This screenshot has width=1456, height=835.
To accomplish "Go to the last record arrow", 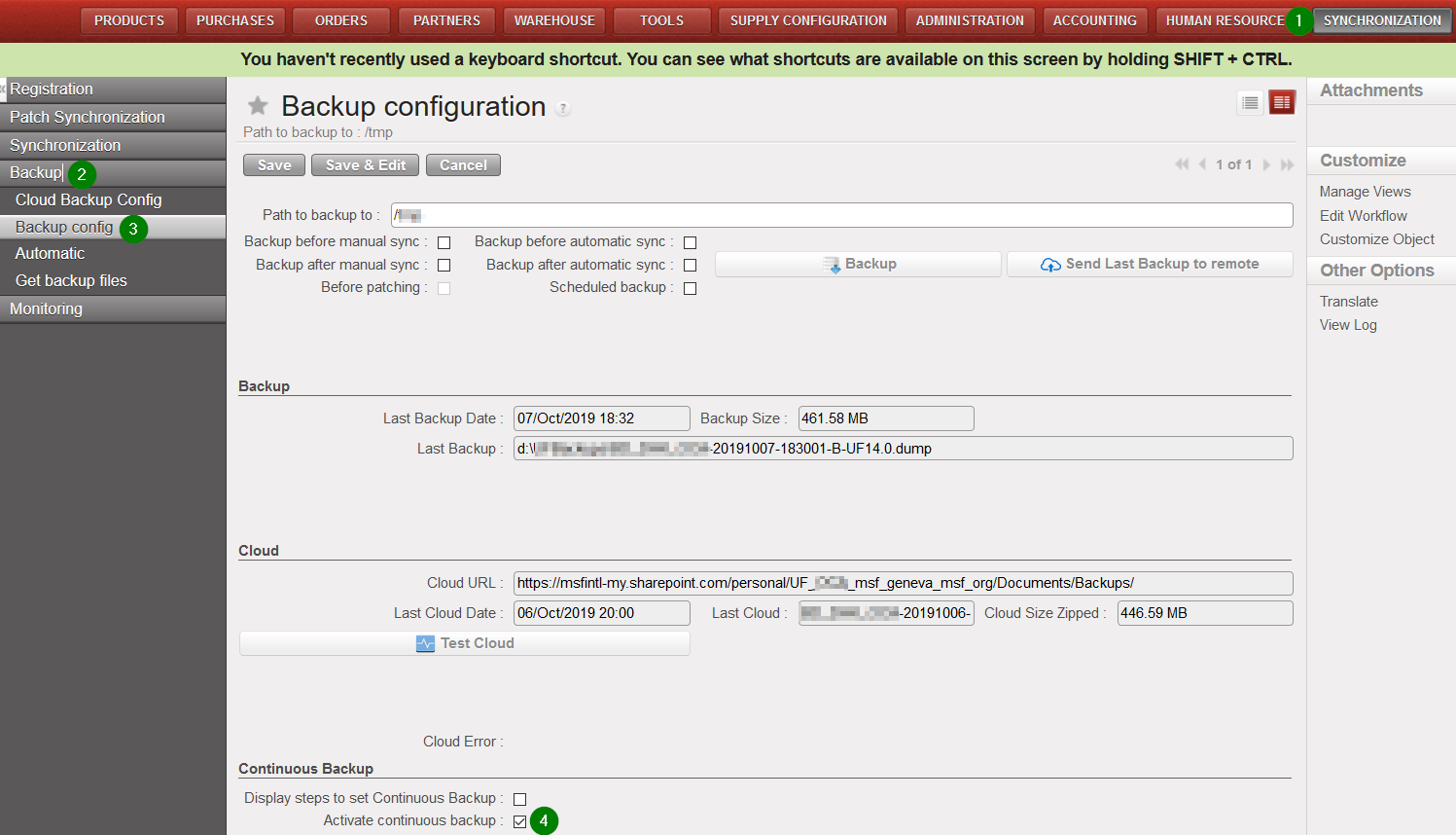I will pyautogui.click(x=1287, y=164).
